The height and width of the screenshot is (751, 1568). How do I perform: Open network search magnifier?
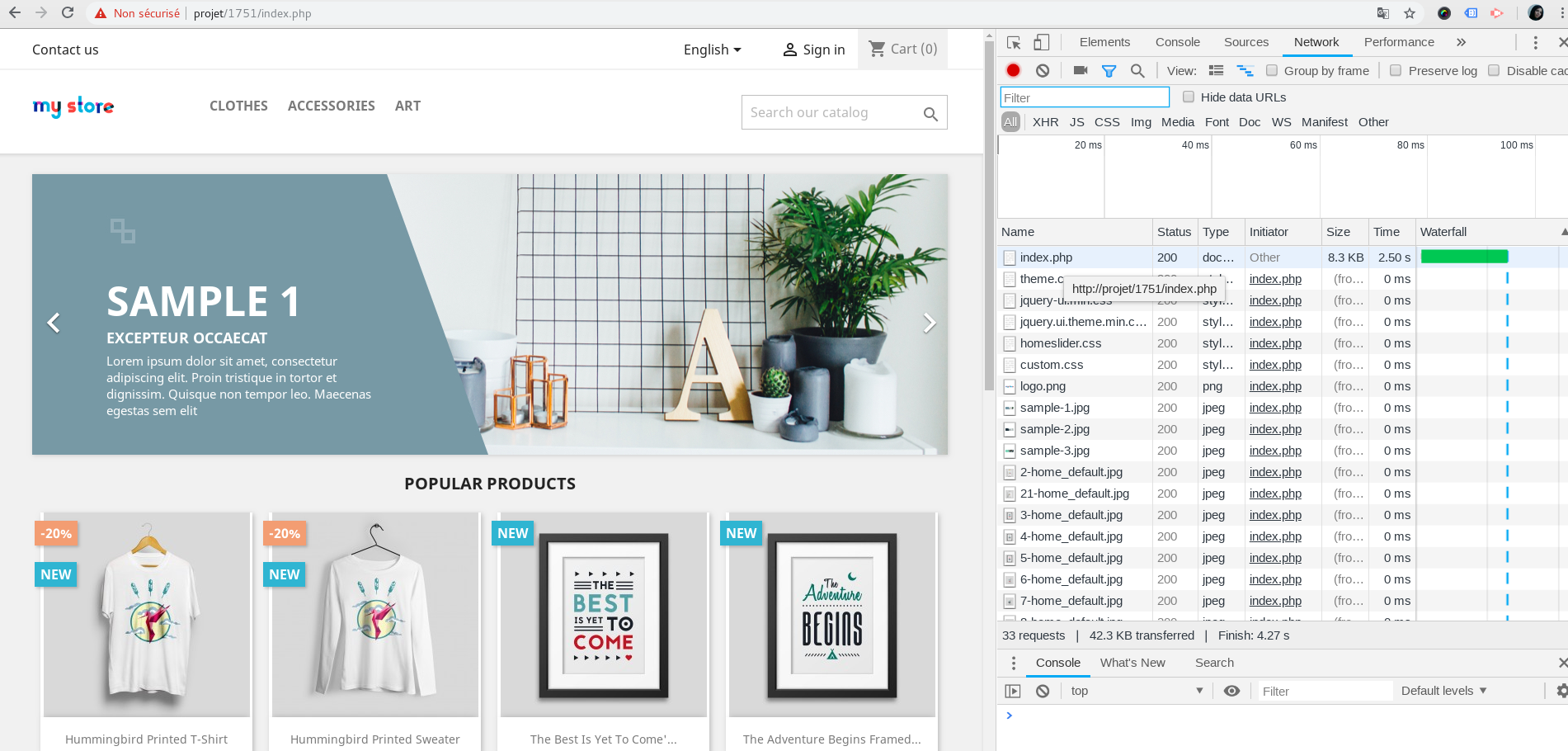1137,71
